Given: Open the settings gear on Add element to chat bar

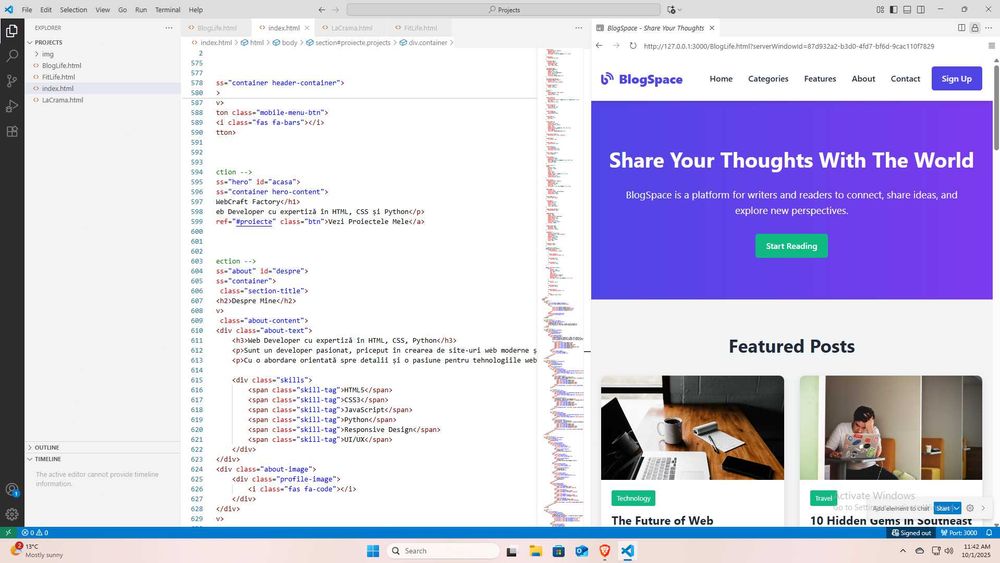Looking at the screenshot, I should point(970,508).
